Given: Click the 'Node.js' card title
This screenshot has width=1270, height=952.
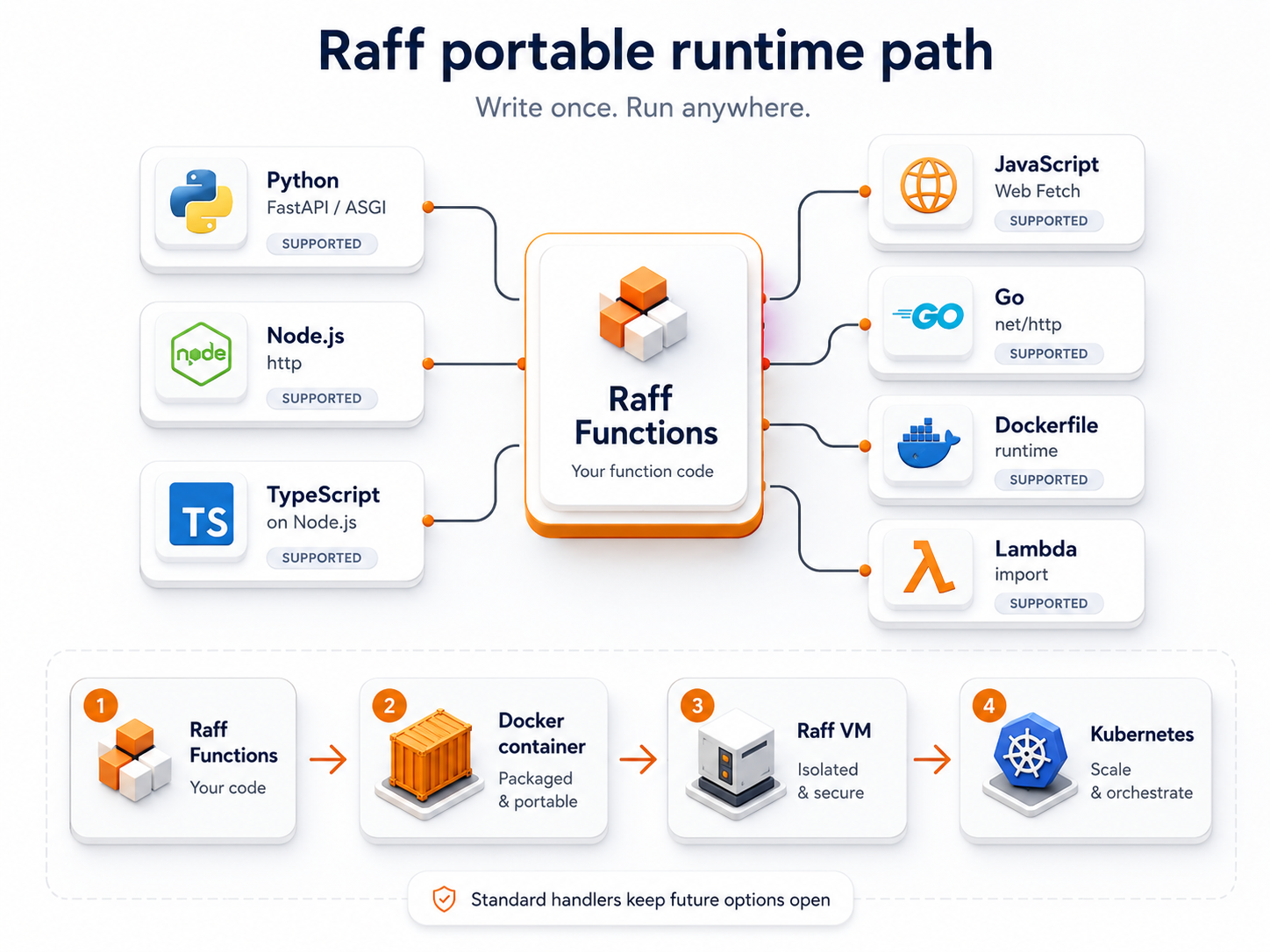Looking at the screenshot, I should [305, 335].
